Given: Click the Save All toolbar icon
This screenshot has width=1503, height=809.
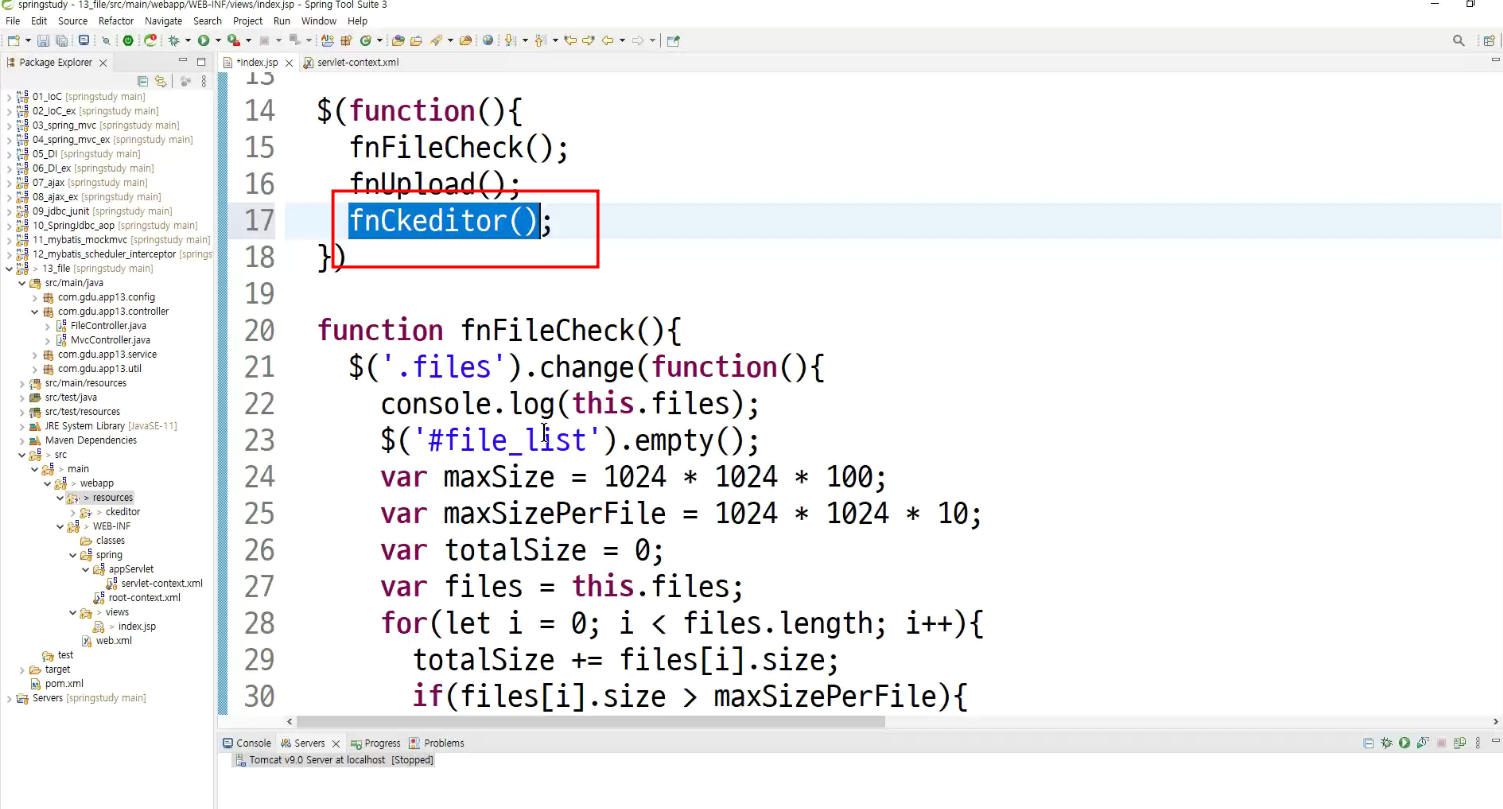Looking at the screenshot, I should [x=61, y=41].
